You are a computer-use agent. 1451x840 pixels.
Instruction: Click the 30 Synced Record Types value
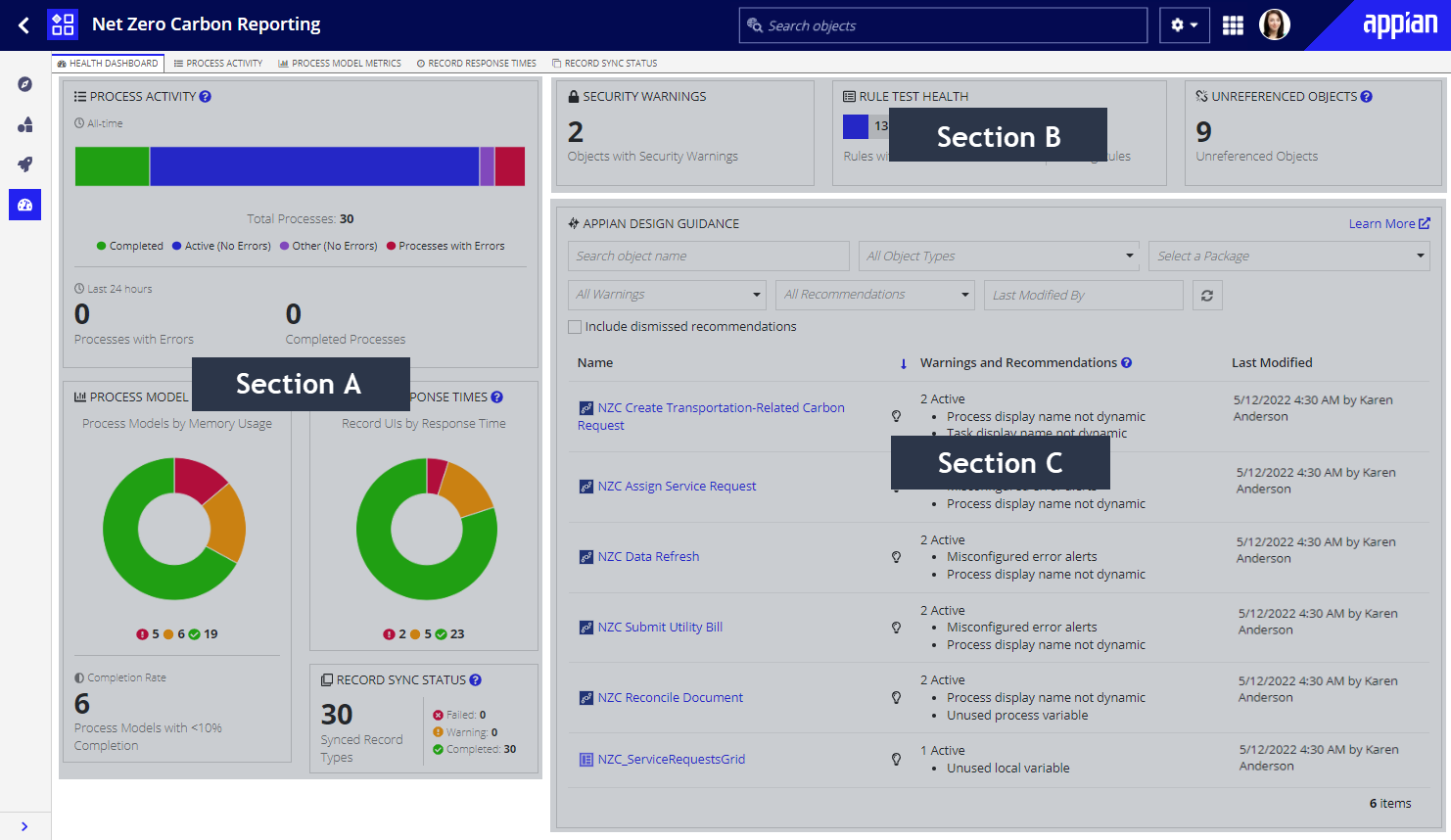337,715
